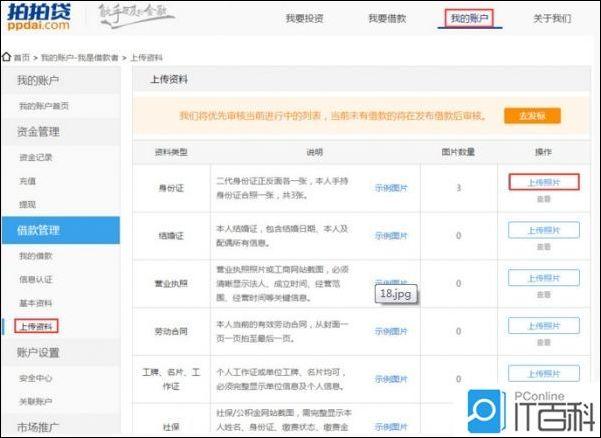Open 示例图片 link for 劳动合同
The image size is (601, 438).
click(391, 331)
